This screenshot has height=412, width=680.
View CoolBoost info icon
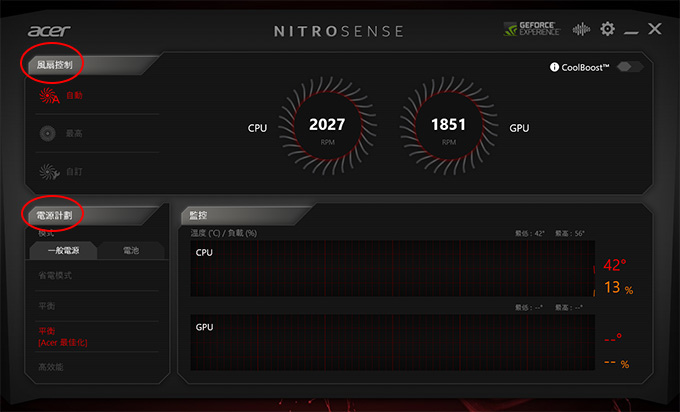[554, 67]
